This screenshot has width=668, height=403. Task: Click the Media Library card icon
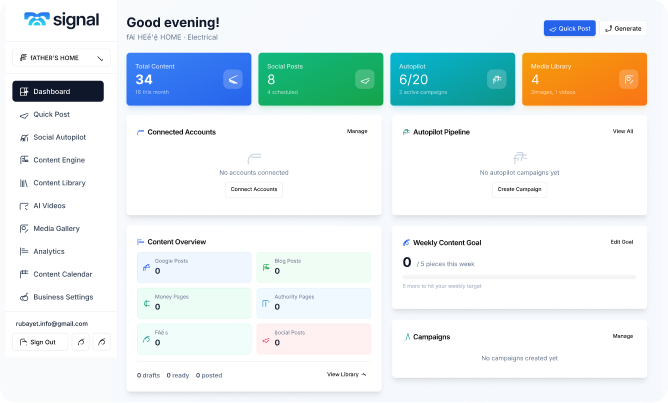(x=628, y=79)
